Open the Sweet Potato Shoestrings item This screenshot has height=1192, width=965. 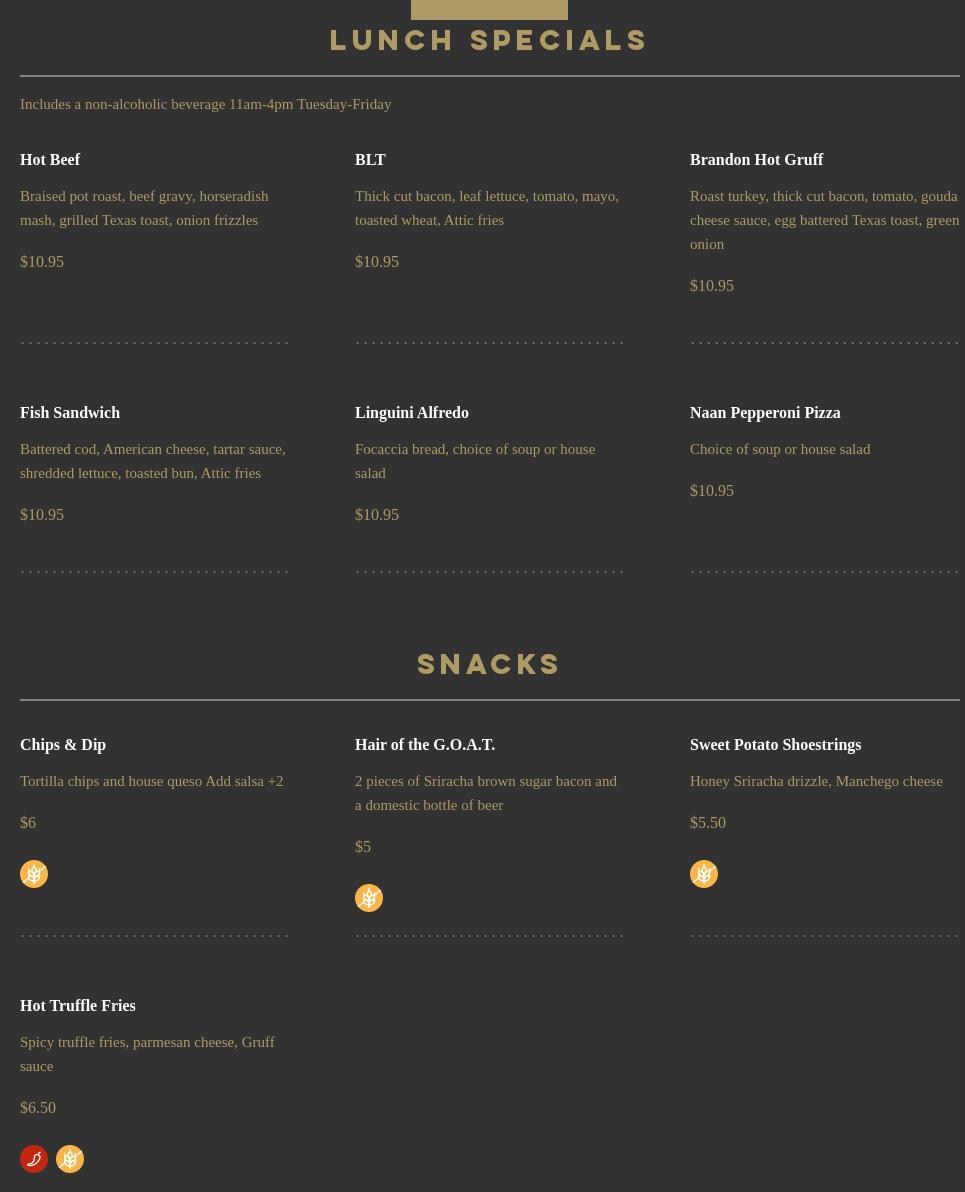click(775, 745)
